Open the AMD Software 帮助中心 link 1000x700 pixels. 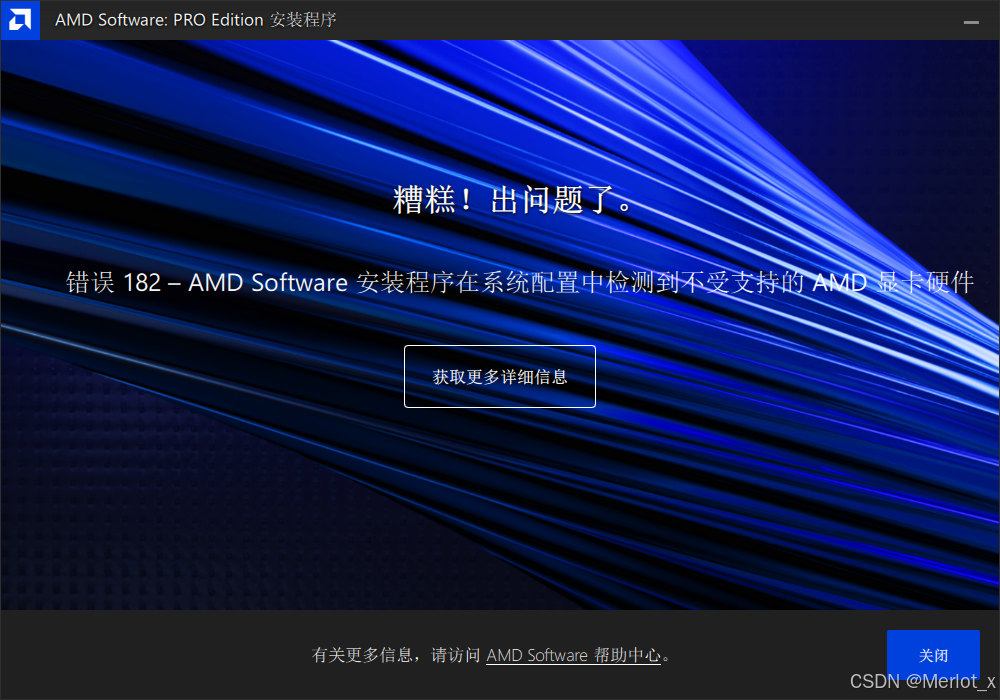(573, 655)
